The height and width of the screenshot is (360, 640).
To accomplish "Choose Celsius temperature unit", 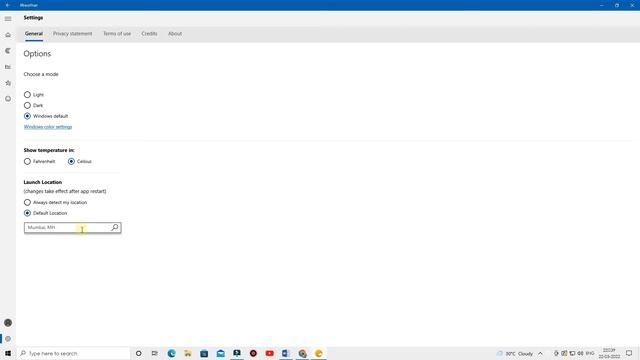I will pyautogui.click(x=71, y=161).
